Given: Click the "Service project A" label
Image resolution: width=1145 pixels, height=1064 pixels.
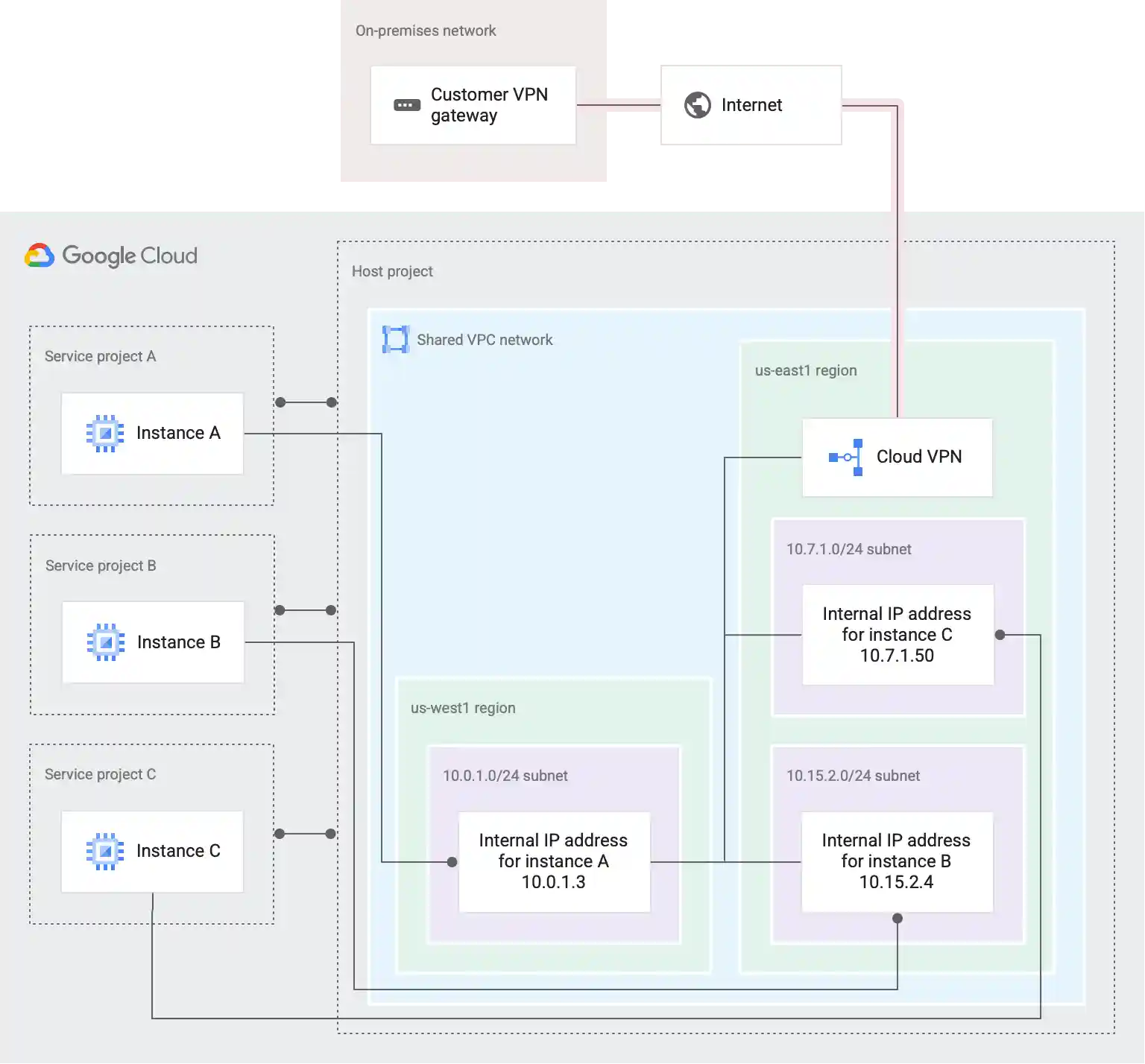Looking at the screenshot, I should pyautogui.click(x=101, y=356).
